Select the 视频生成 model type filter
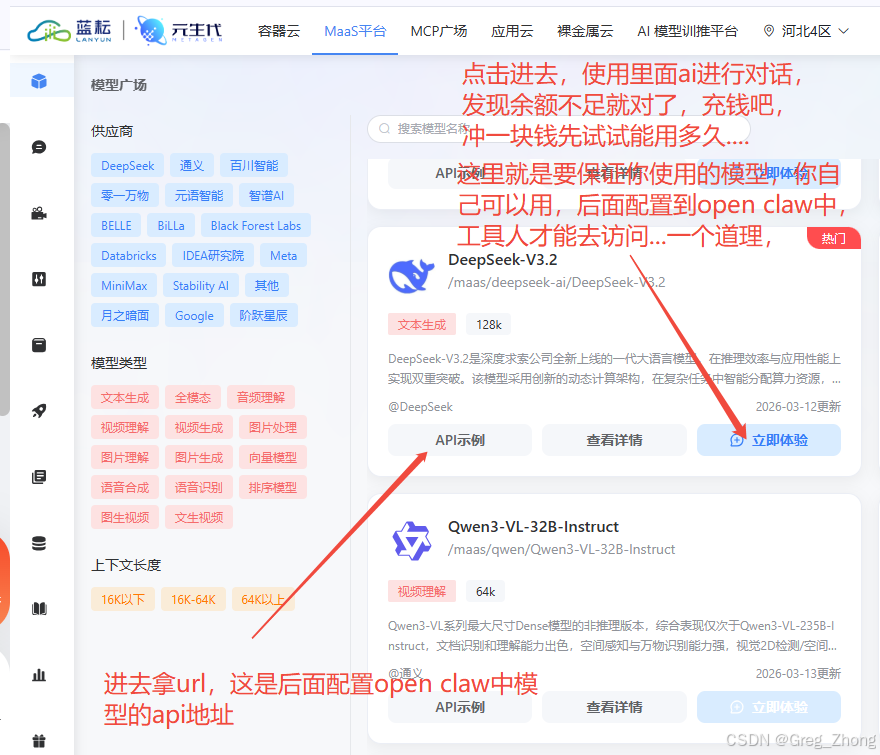This screenshot has width=880, height=755. (199, 427)
